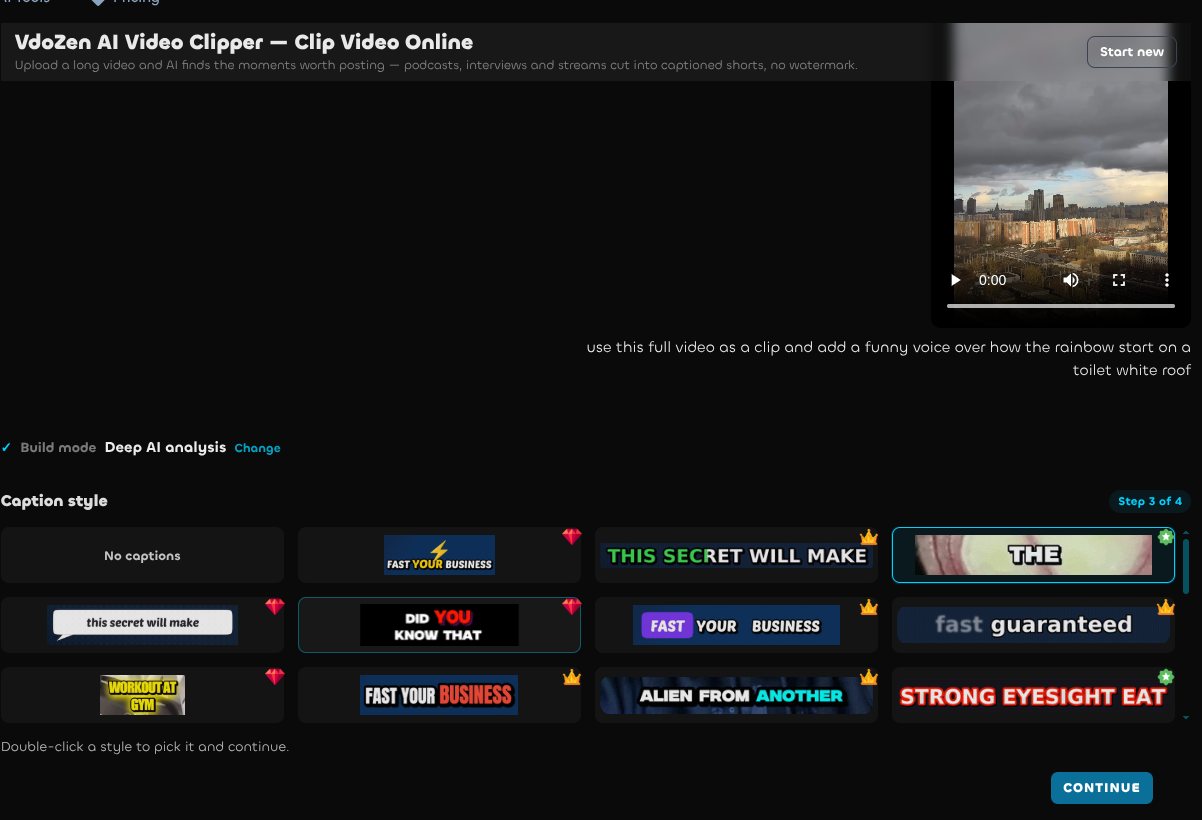Viewport: 1202px width, 820px height.
Task: Choose the lightning bolt FAST YOUR BUSINESS style
Action: [x=439, y=555]
